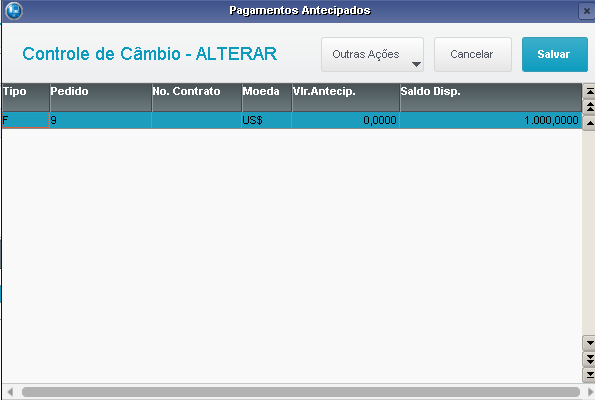Click the application logo icon in title bar
Viewport: 595px width, 400px height.
[x=14, y=11]
